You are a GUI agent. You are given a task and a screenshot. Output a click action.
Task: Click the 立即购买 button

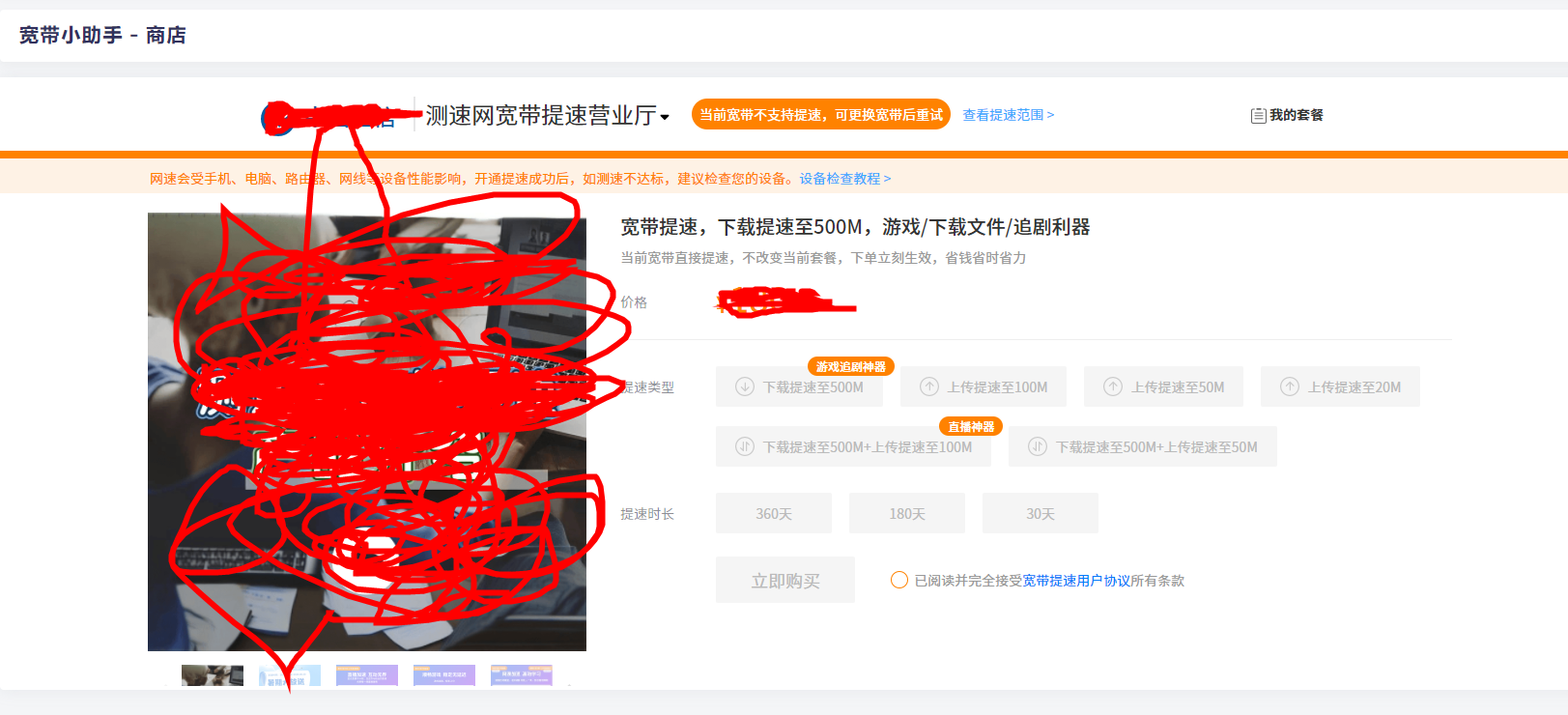point(785,580)
